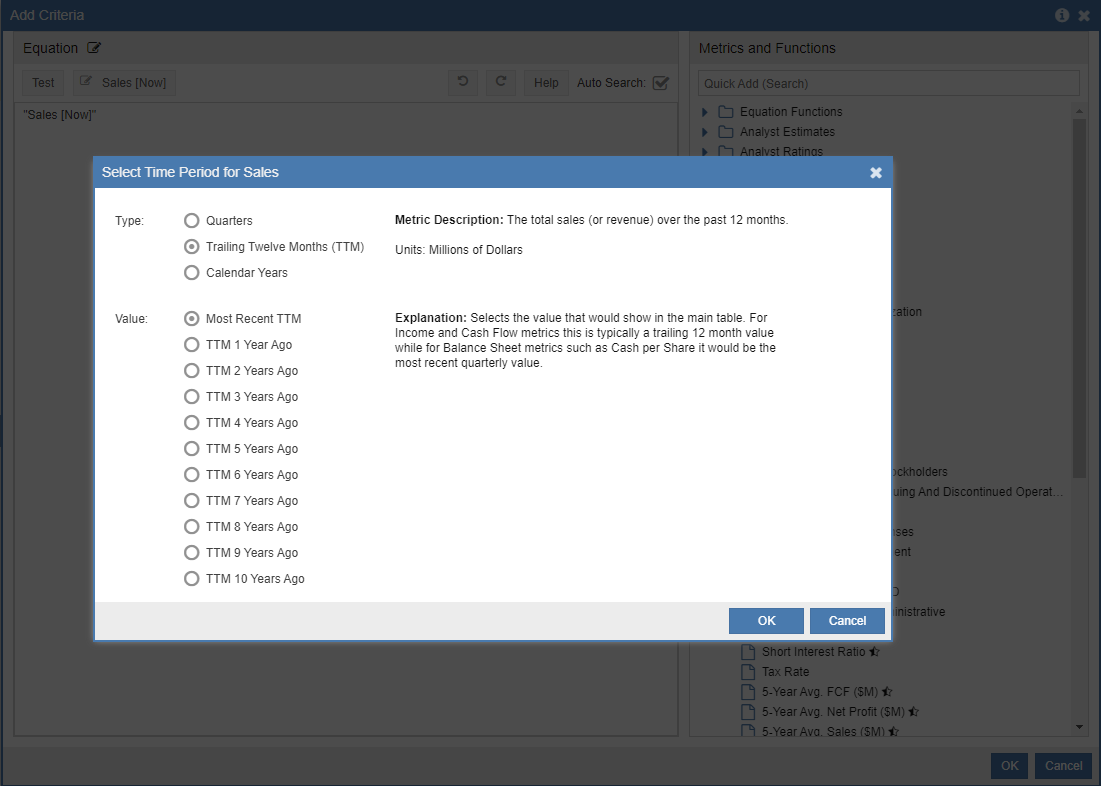Click the undo arrow in equation toolbar

(462, 82)
